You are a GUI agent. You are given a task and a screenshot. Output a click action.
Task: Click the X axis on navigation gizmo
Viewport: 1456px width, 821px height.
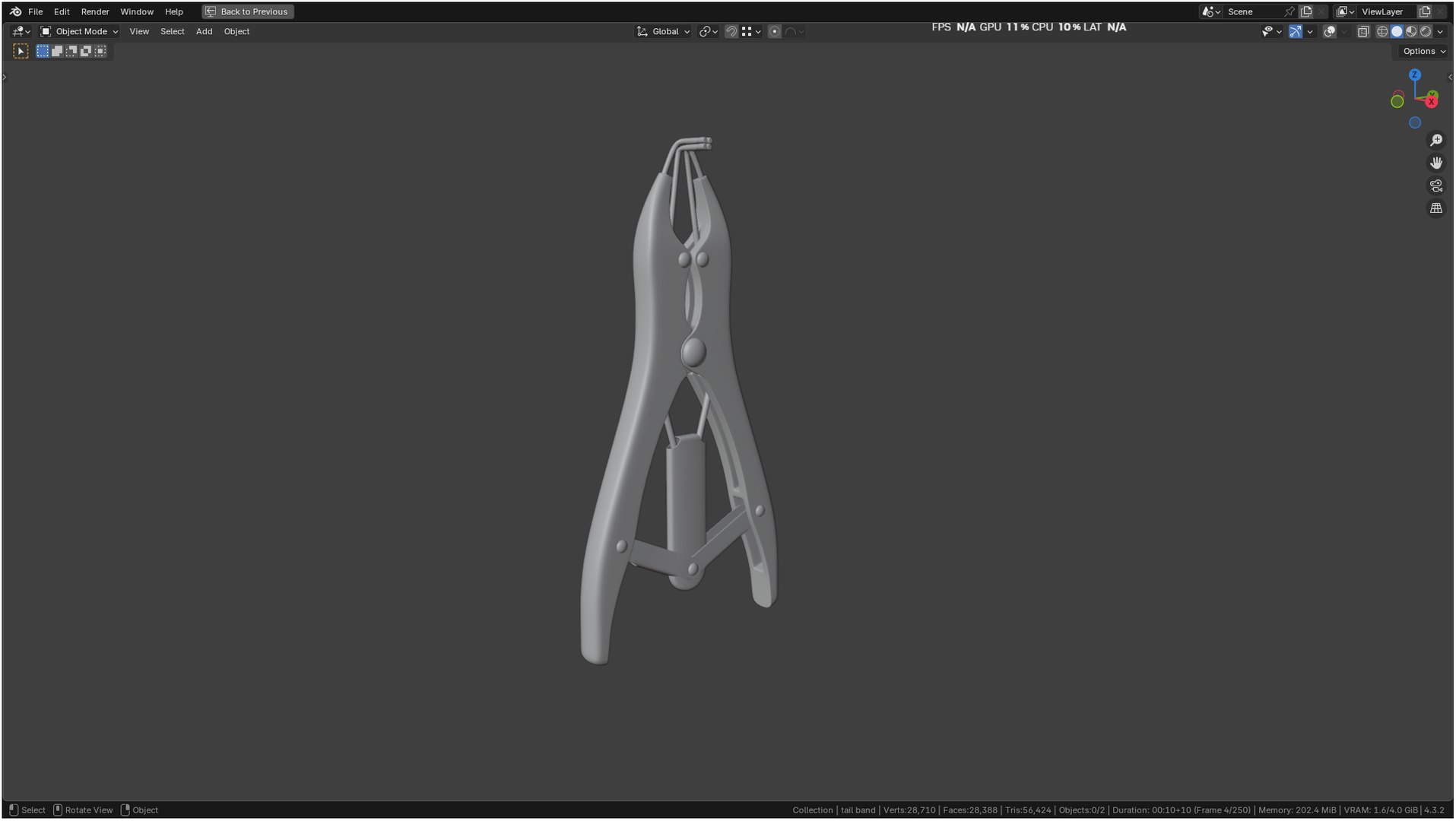[1432, 101]
